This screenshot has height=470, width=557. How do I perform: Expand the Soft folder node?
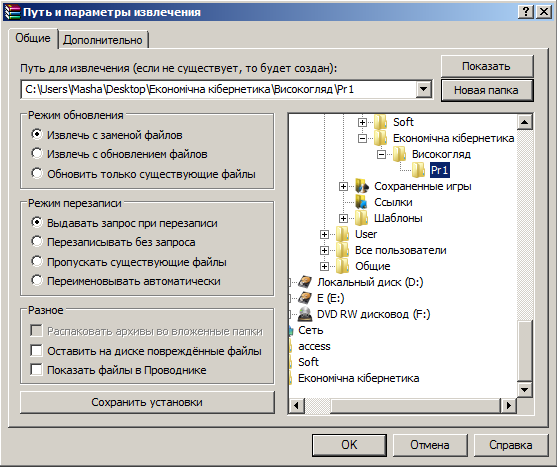point(362,122)
